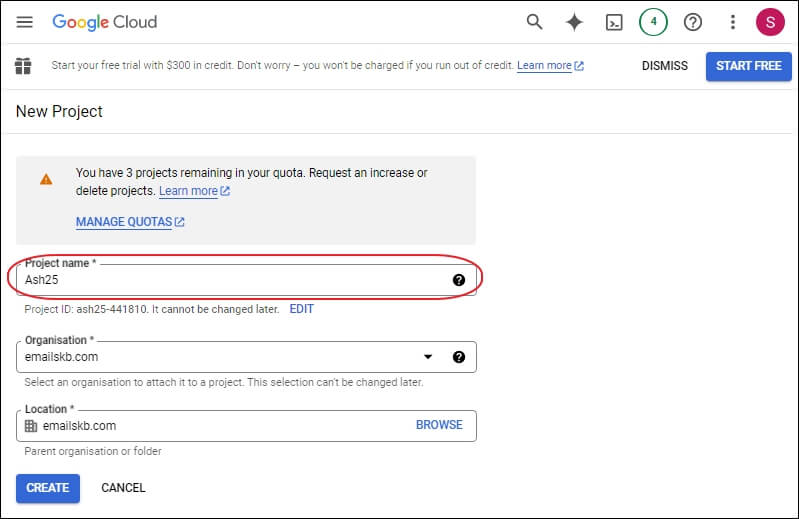Image resolution: width=799 pixels, height=519 pixels.
Task: Click the Location field value emailskb.com
Action: pyautogui.click(x=79, y=426)
